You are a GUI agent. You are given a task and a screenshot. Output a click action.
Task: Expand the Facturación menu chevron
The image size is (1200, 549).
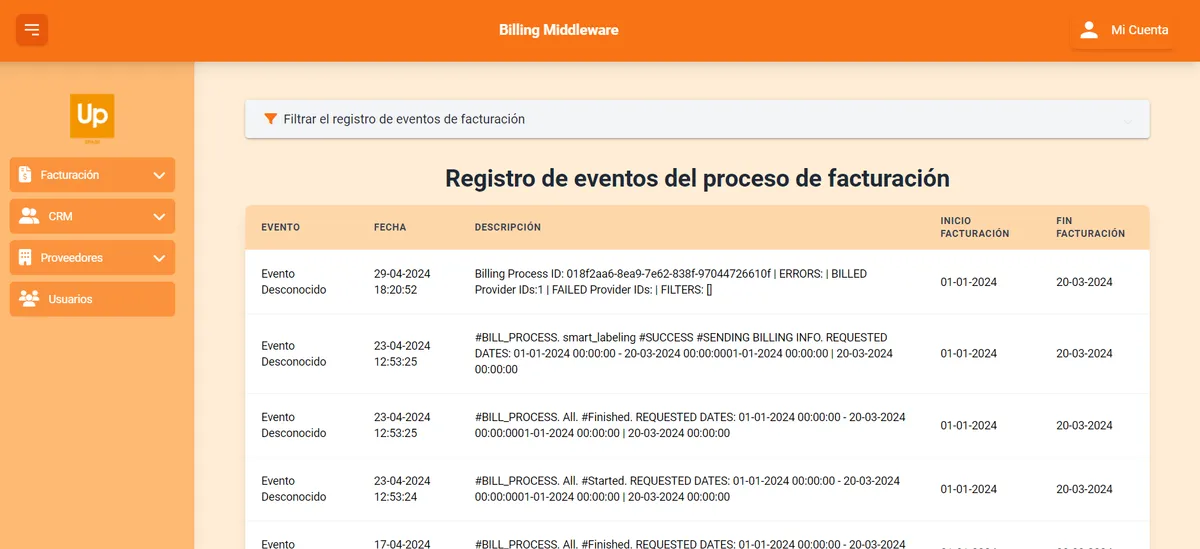pyautogui.click(x=159, y=175)
